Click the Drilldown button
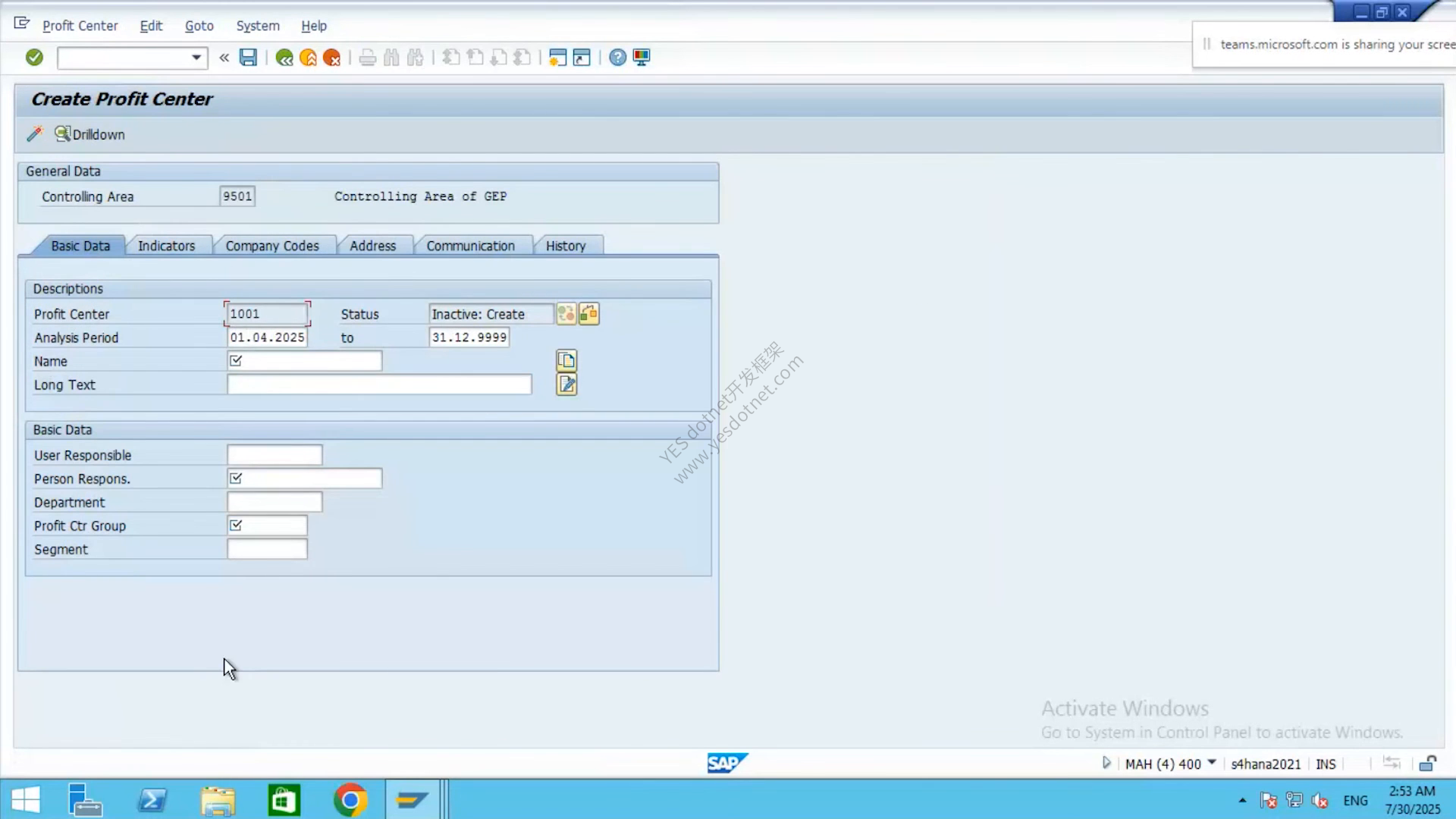This screenshot has width=1456, height=819. [90, 134]
